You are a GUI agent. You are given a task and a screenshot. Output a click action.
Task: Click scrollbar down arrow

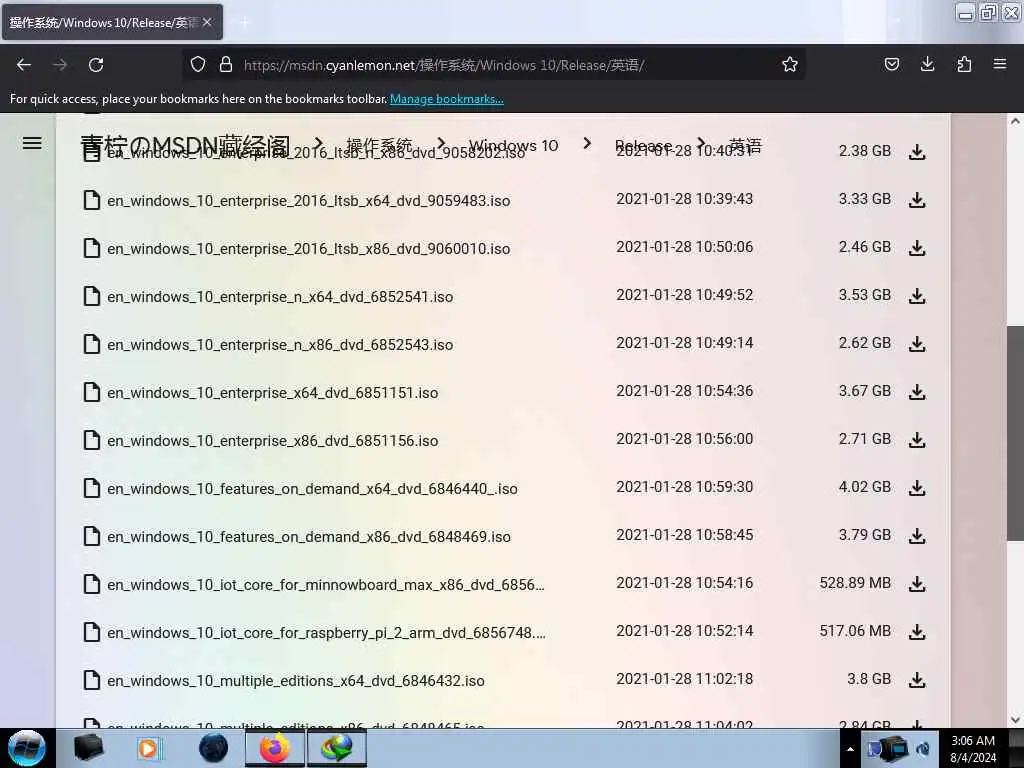click(1015, 720)
